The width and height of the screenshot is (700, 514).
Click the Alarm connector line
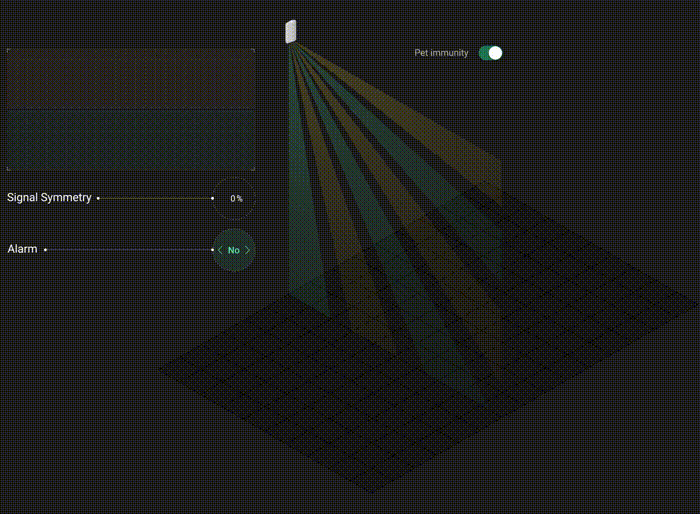coord(129,250)
